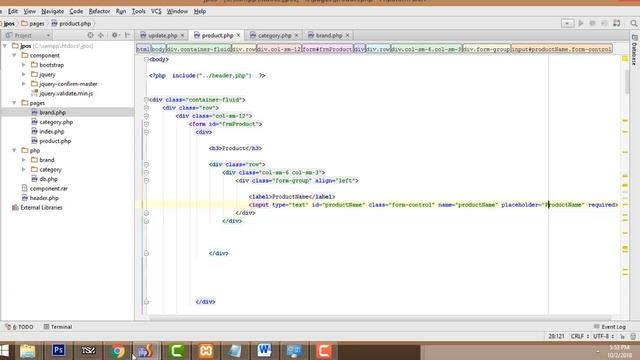Click the editor vertical scrollbar thumb
The height and width of the screenshot is (360, 640).
point(627,81)
